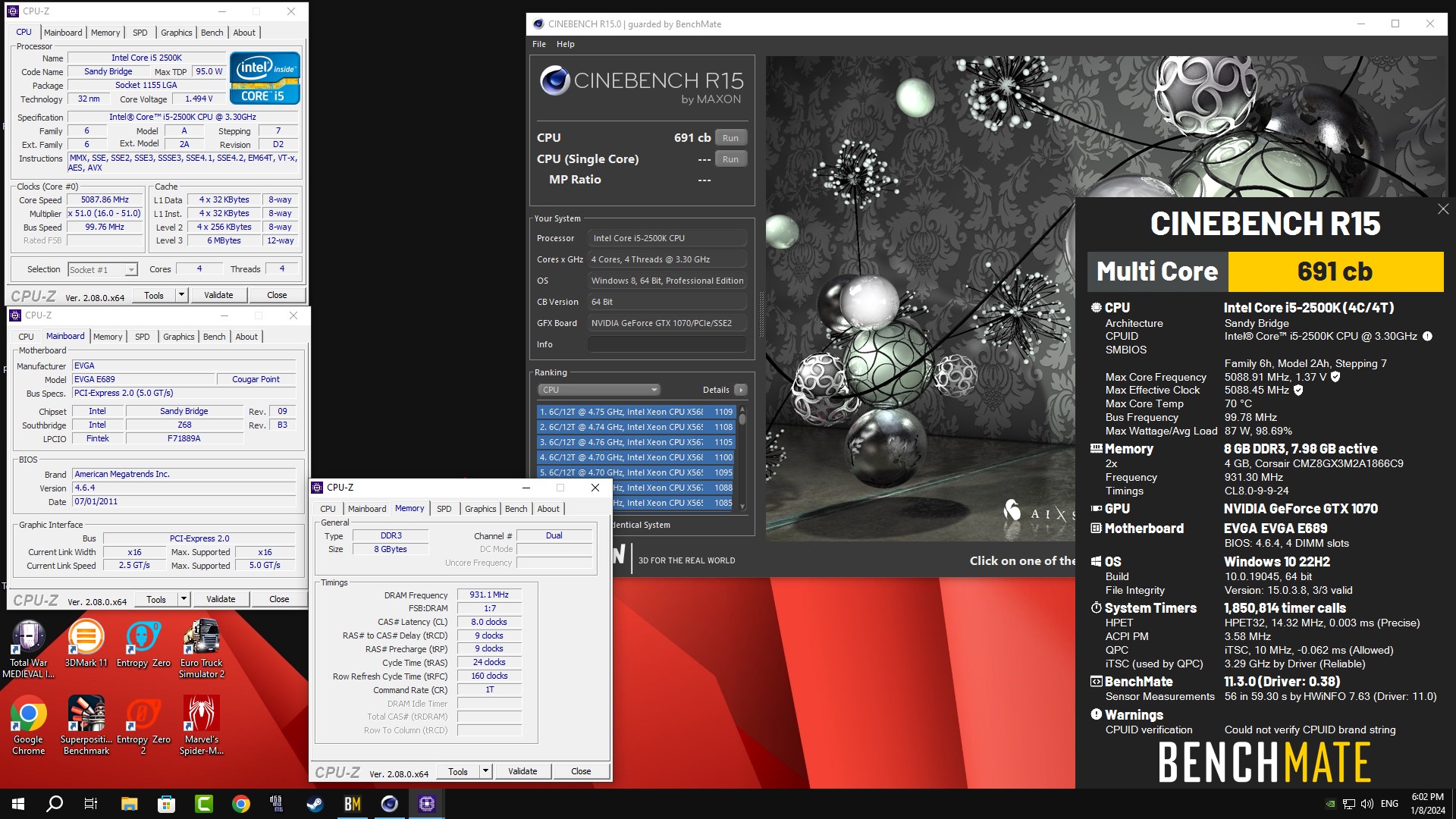Launch Entropy Zero desktop shortcut
Viewport: 1456px width, 819px height.
point(143,643)
